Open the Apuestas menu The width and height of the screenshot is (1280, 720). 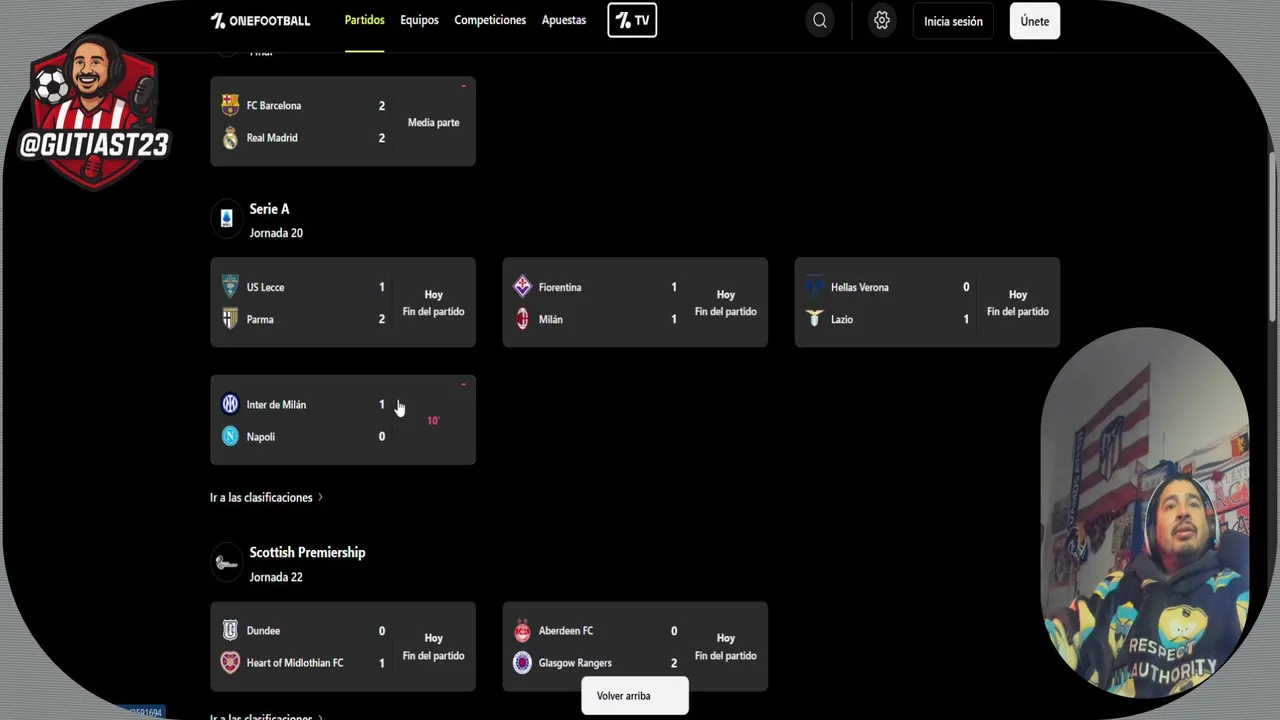click(x=564, y=20)
